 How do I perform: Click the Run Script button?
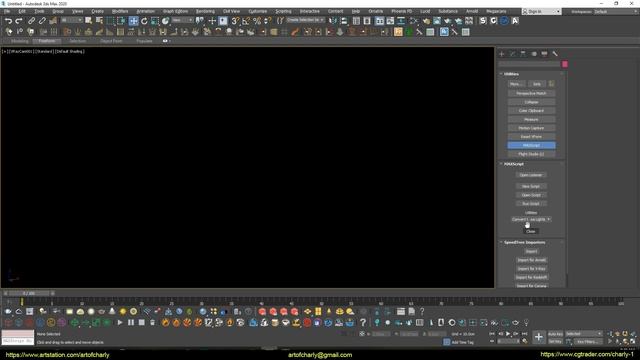click(x=531, y=204)
